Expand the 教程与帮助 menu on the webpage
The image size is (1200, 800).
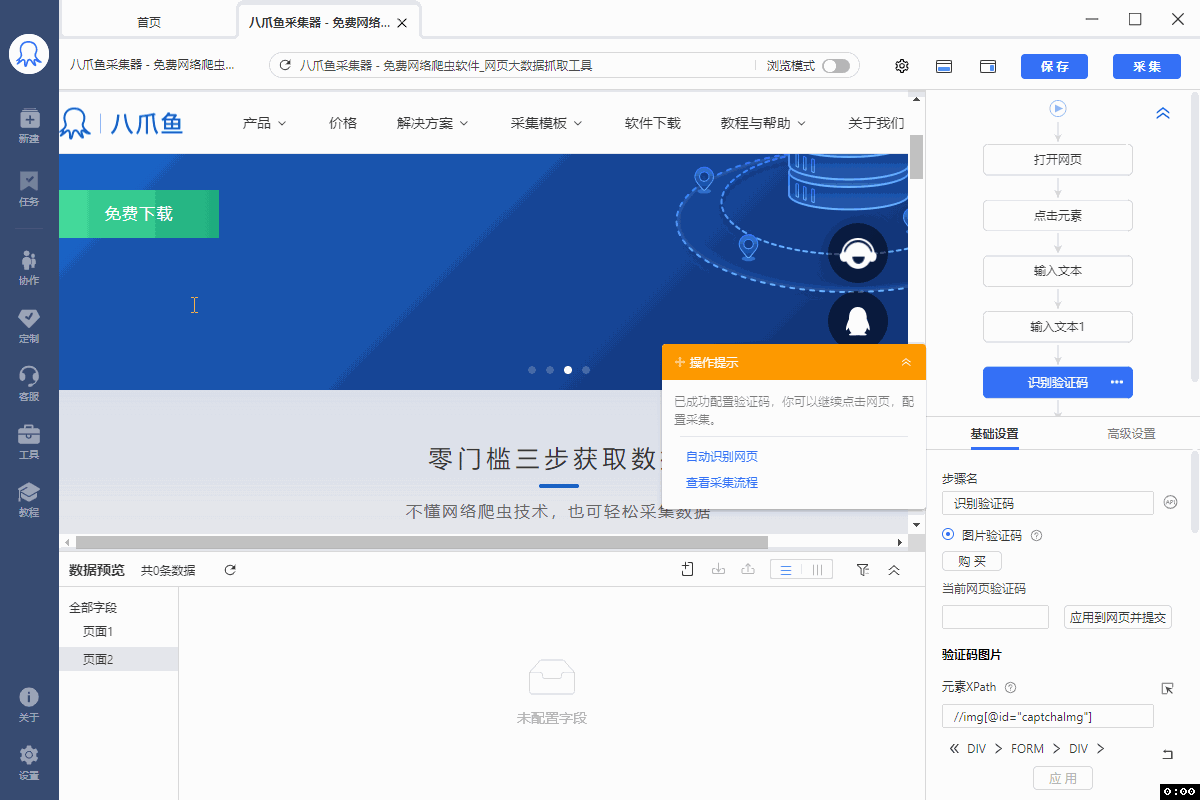click(764, 123)
